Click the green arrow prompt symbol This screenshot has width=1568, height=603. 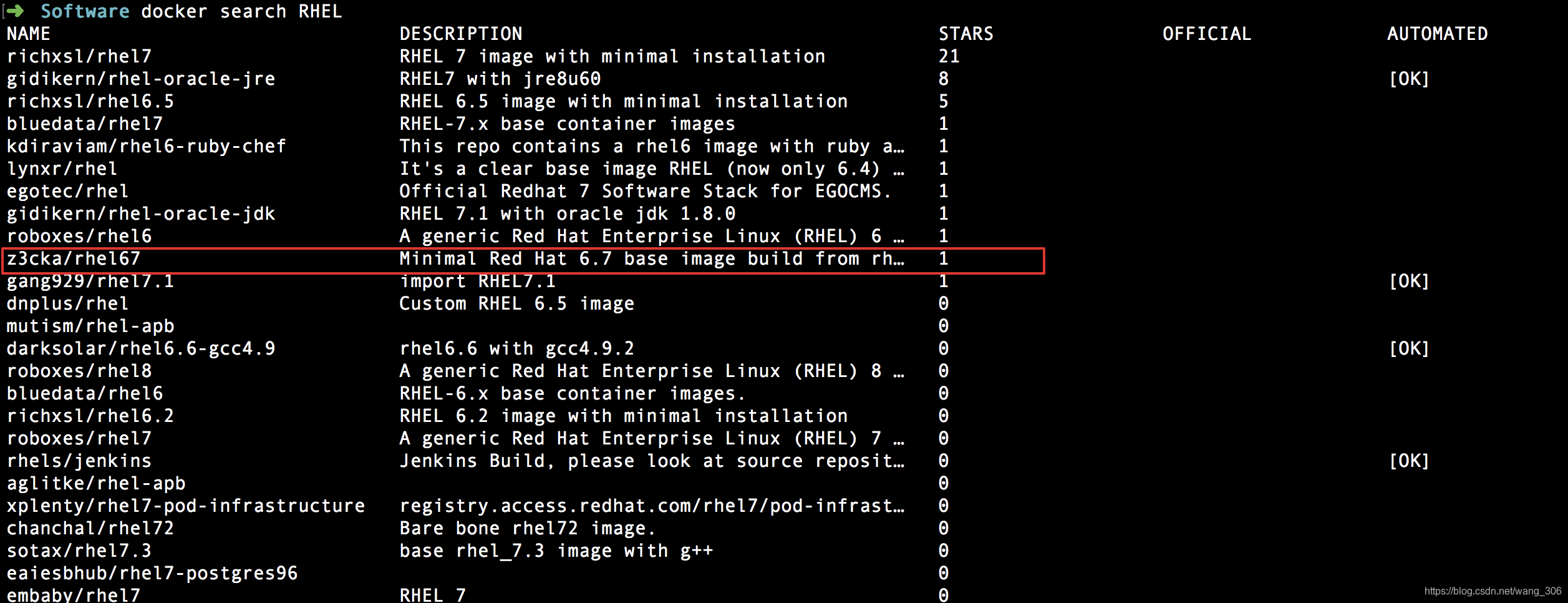coord(15,11)
